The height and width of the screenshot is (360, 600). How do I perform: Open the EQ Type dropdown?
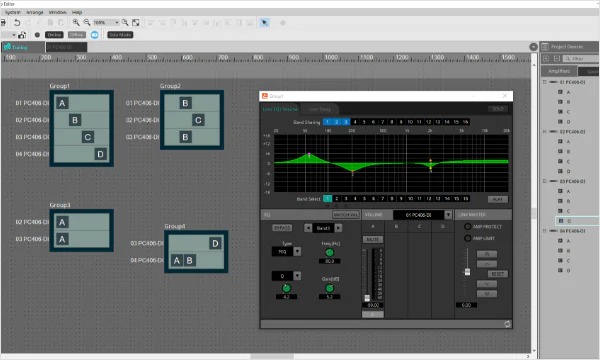(x=297, y=251)
